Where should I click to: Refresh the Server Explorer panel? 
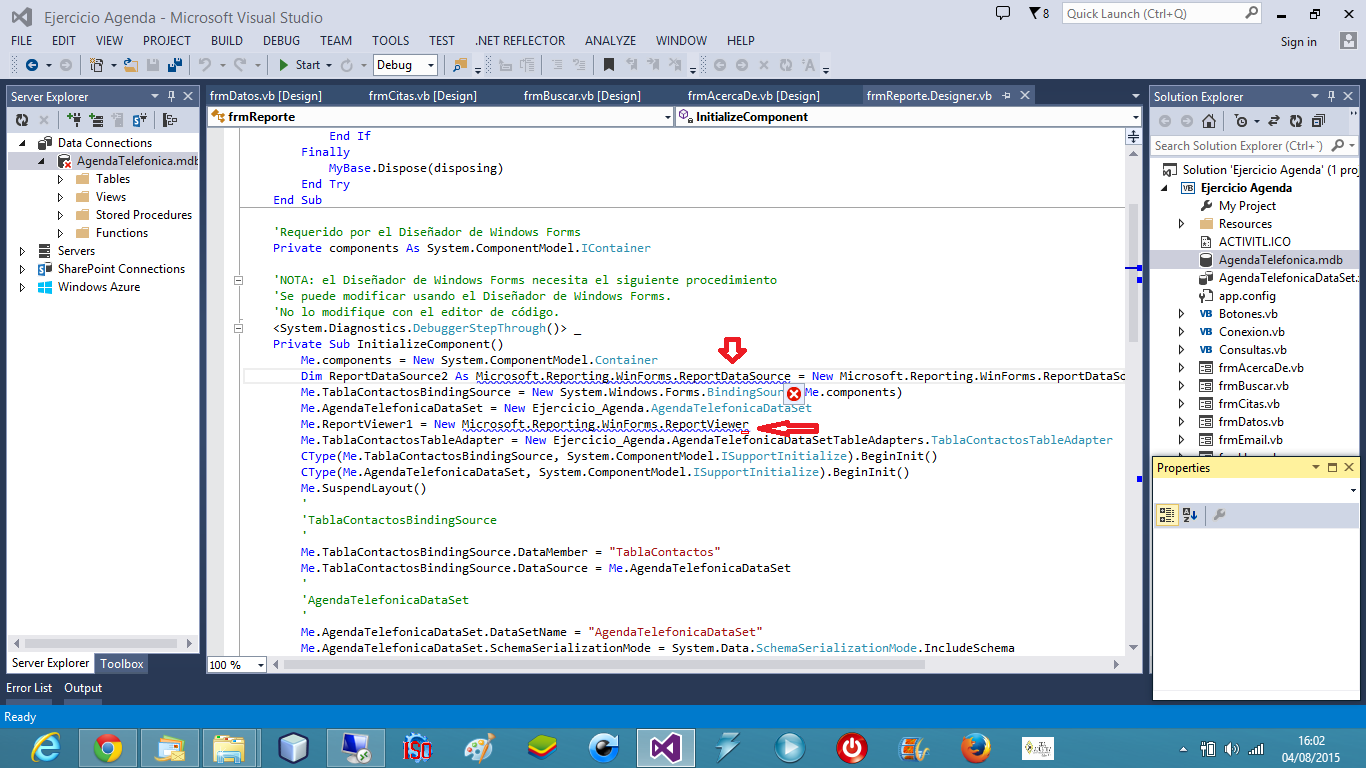pos(22,120)
